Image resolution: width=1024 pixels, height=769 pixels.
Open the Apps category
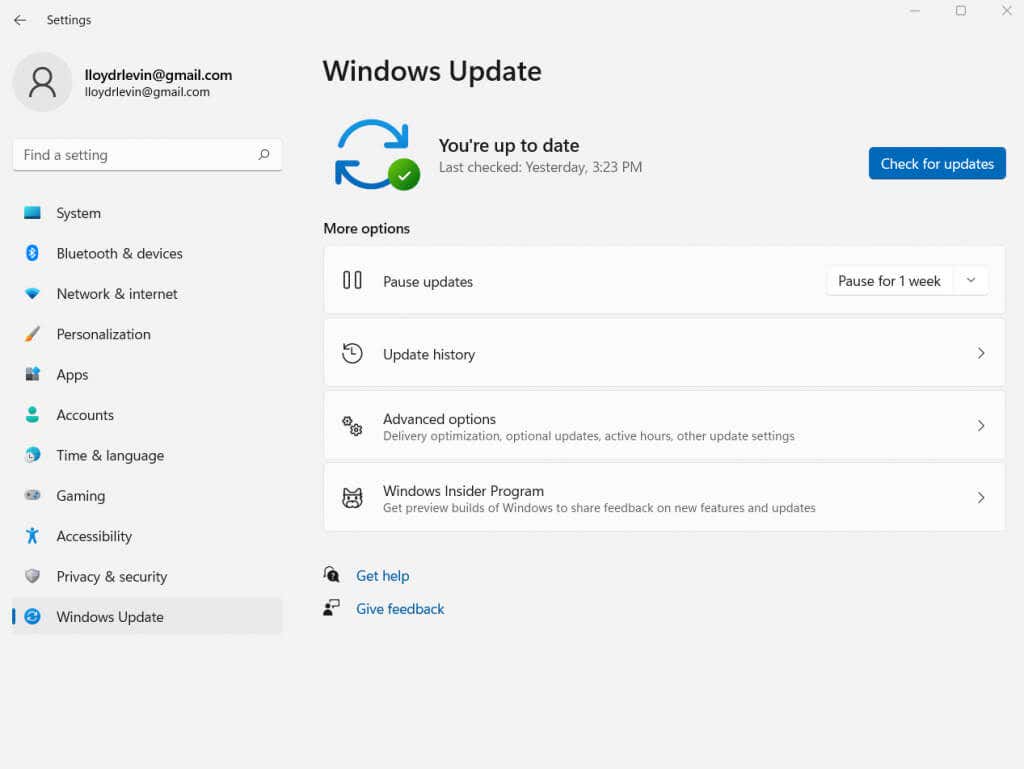(x=147, y=375)
